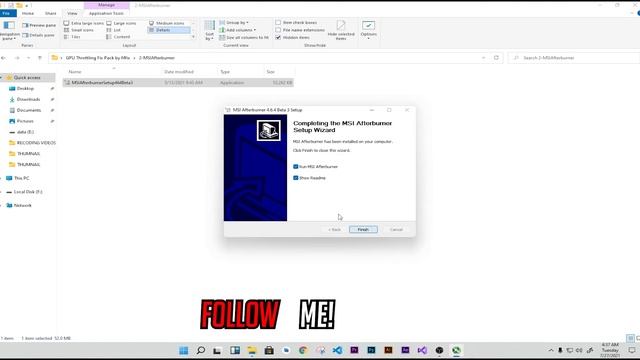
Task: Uncheck Run MSI Afterburner checkbox
Action: point(296,167)
